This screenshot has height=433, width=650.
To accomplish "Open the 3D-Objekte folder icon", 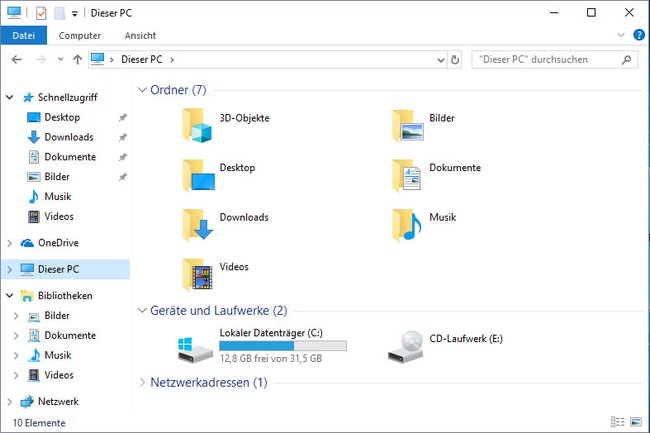I will [197, 126].
